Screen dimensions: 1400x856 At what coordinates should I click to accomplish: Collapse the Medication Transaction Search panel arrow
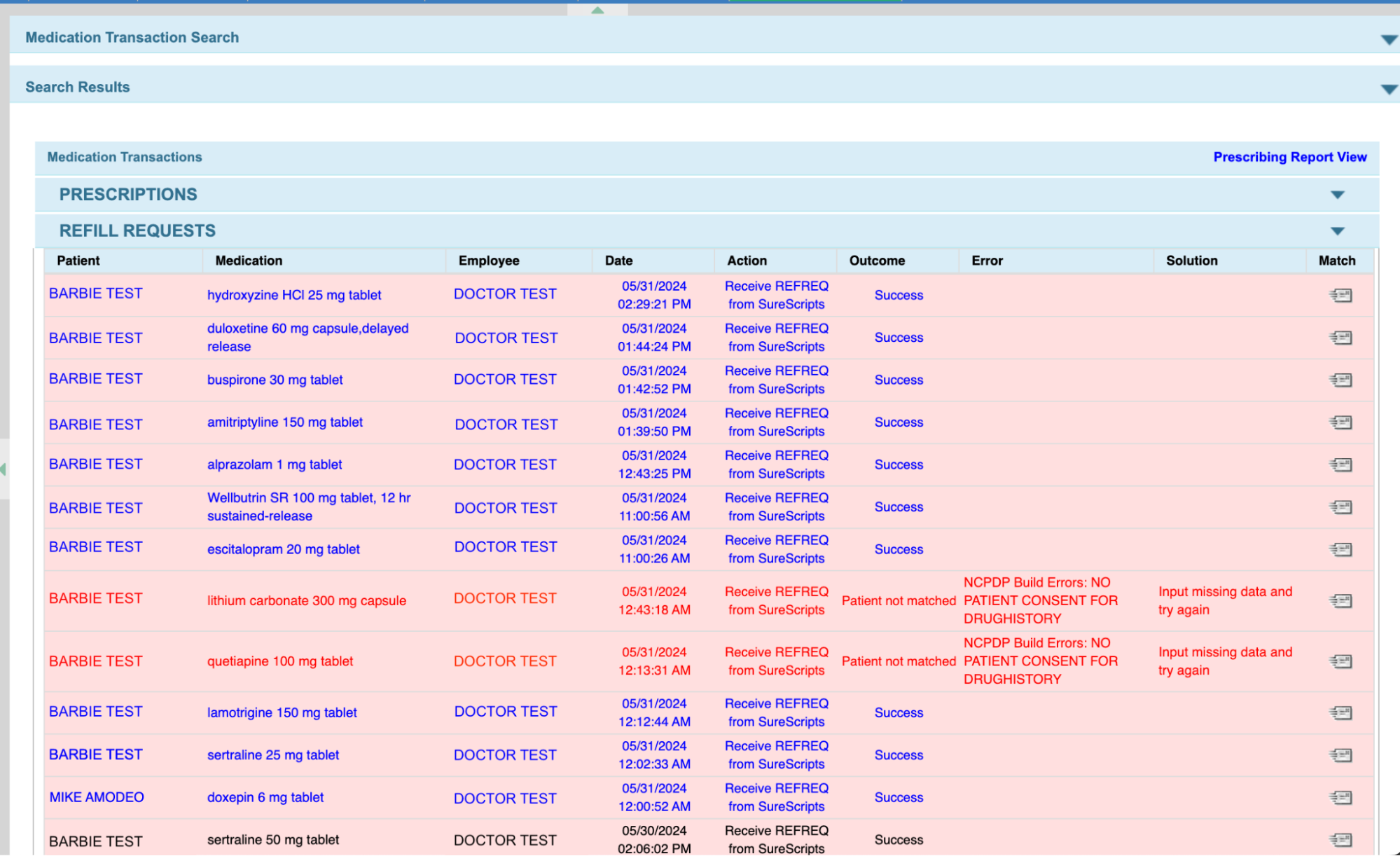coord(1388,40)
